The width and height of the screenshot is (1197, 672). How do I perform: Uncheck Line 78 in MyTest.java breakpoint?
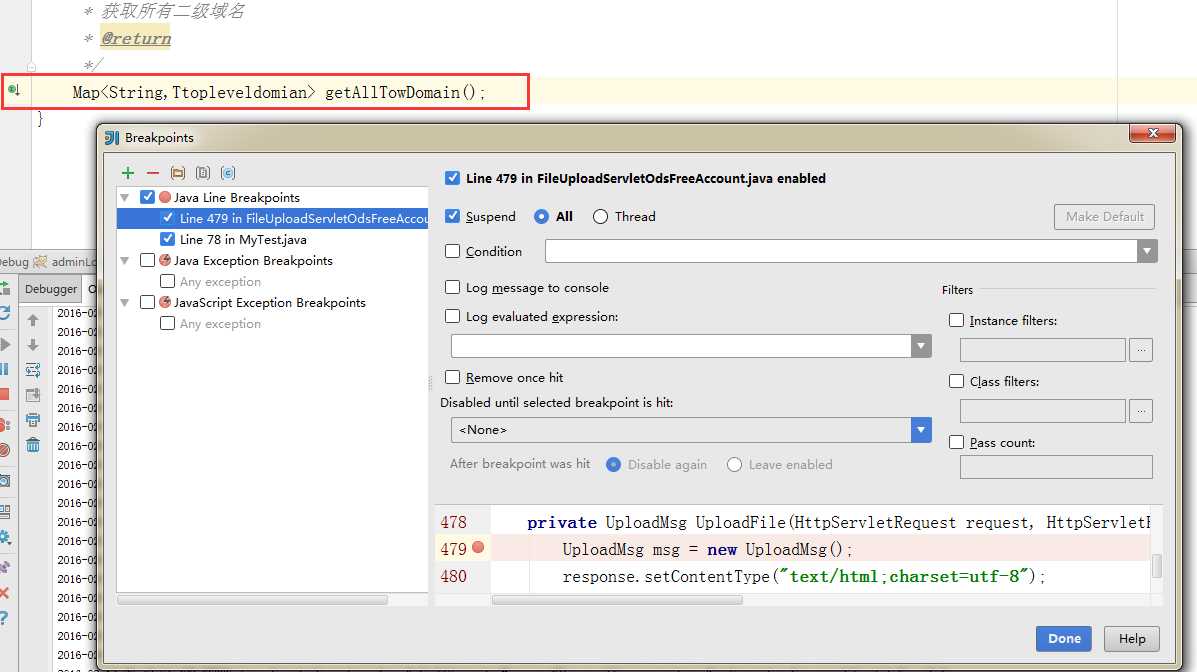point(168,239)
